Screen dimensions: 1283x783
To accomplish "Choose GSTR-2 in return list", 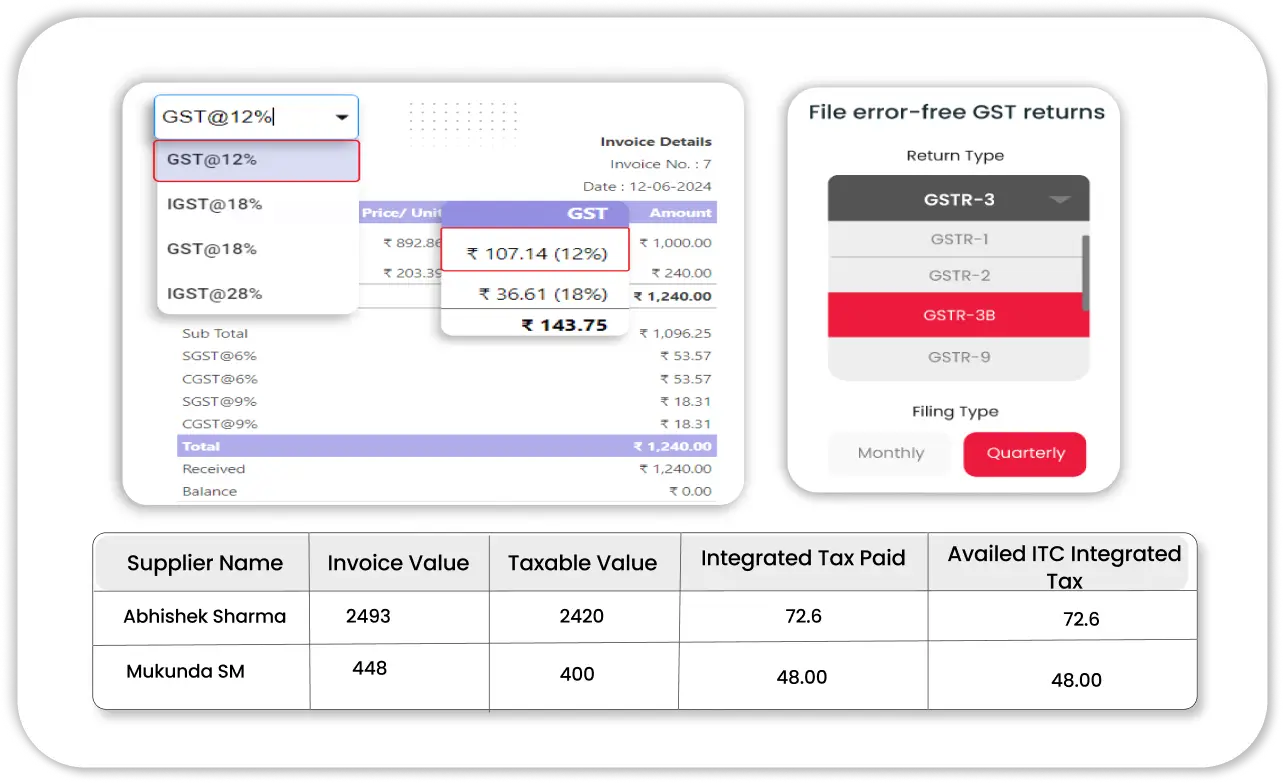I will pos(958,276).
